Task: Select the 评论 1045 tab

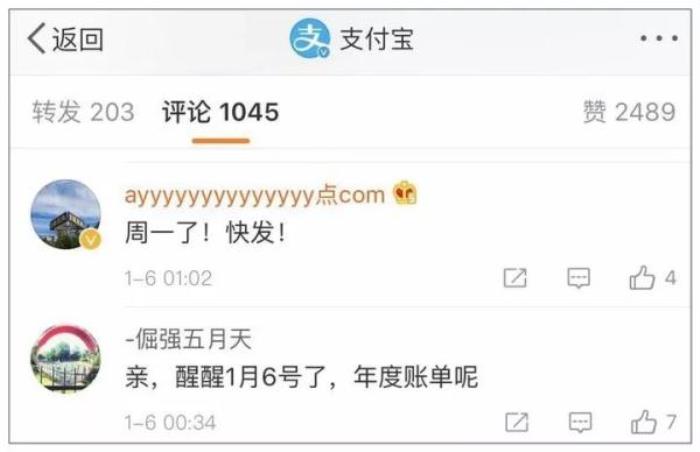Action: tap(221, 112)
